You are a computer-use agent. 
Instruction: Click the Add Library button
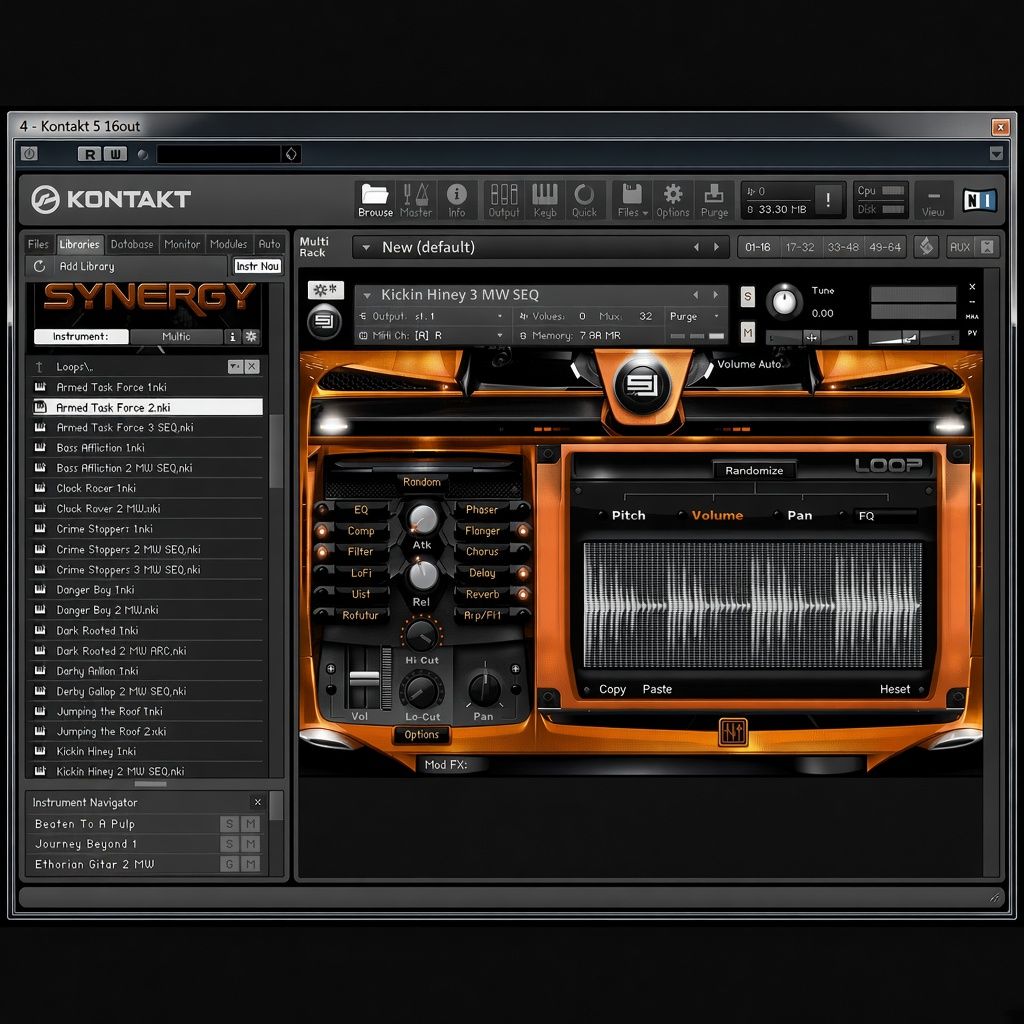coord(87,266)
